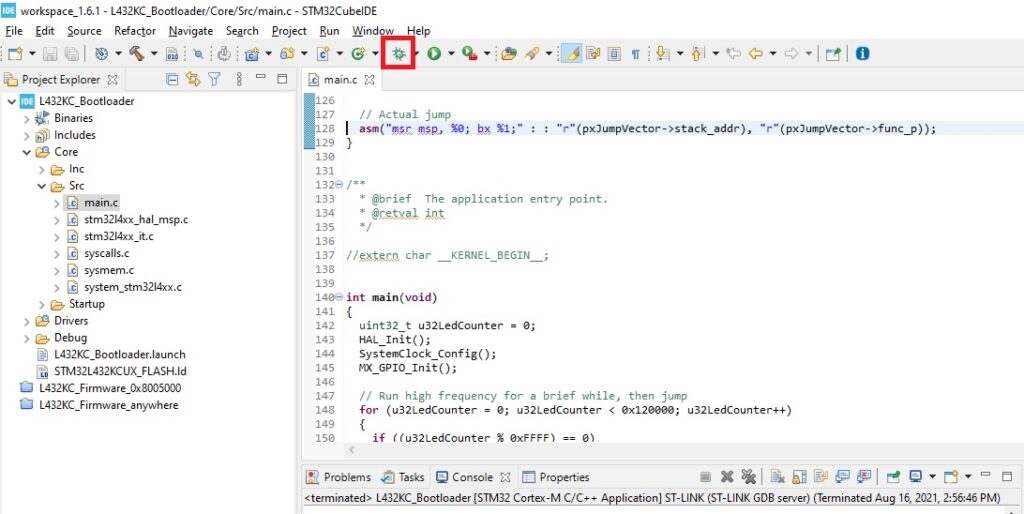
Task: Collapse the Core folder
Action: click(27, 152)
